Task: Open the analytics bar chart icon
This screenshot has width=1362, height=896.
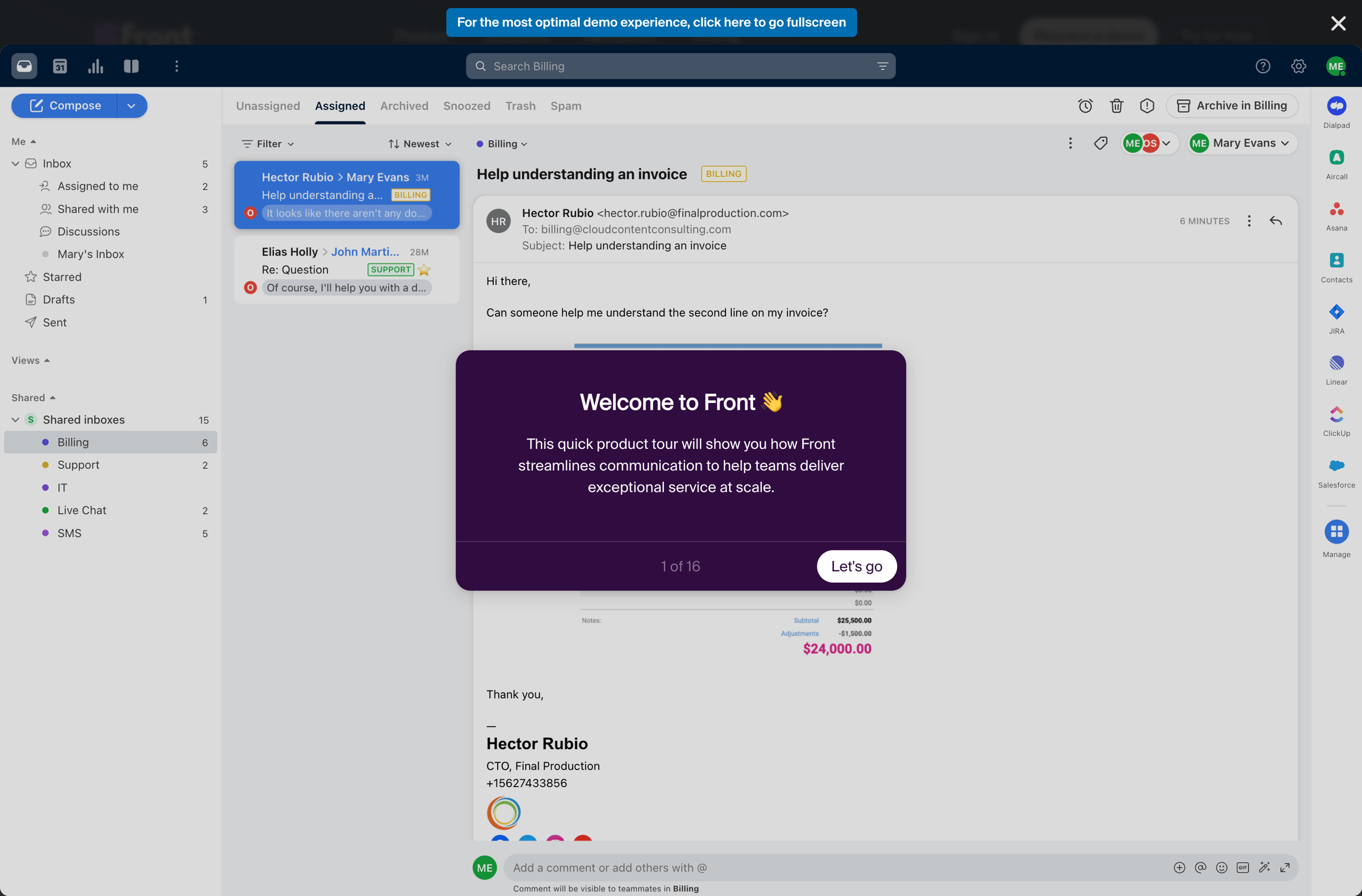Action: click(x=95, y=66)
